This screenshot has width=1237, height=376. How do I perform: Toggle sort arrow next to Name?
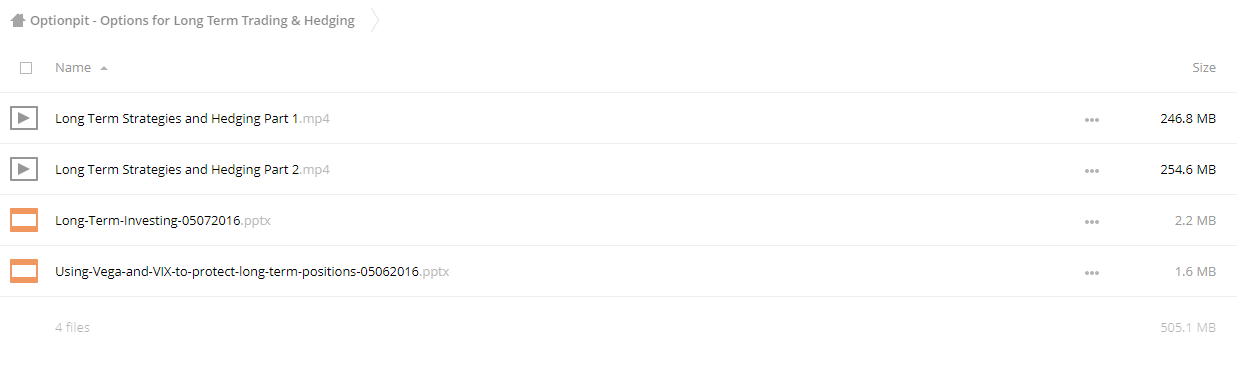pyautogui.click(x=104, y=68)
